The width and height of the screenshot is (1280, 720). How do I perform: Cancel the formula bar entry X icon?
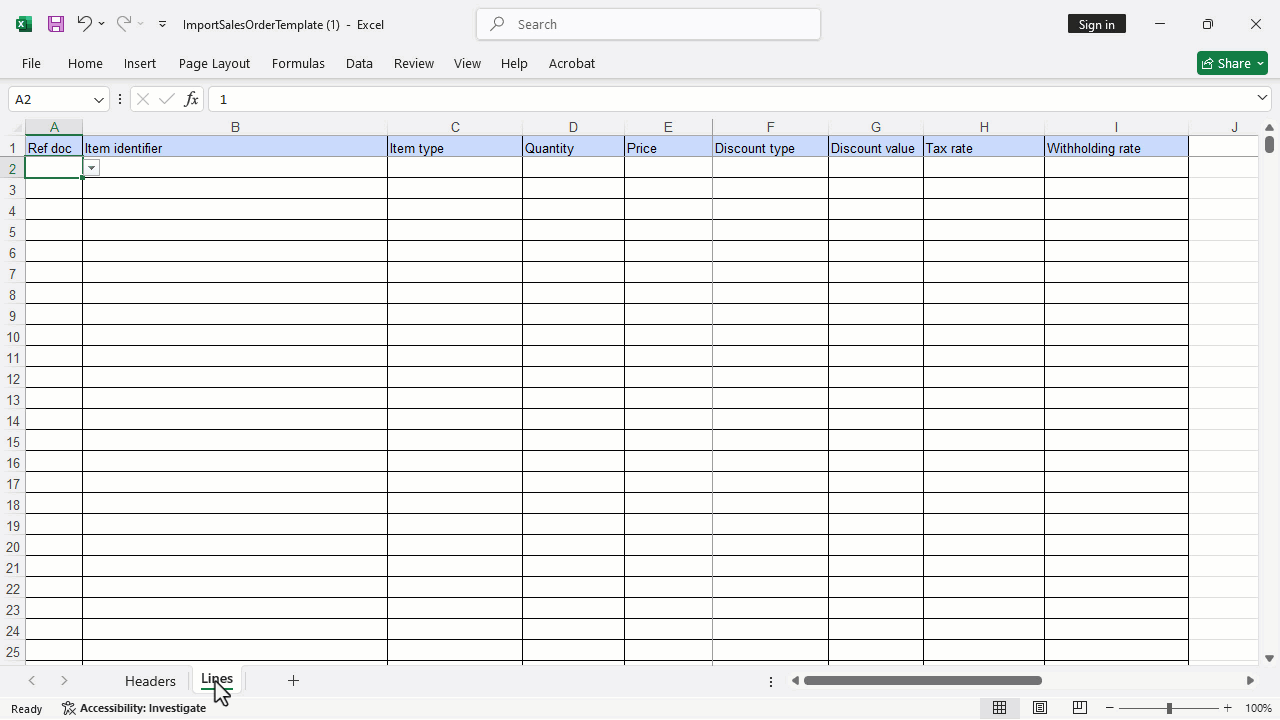click(143, 99)
